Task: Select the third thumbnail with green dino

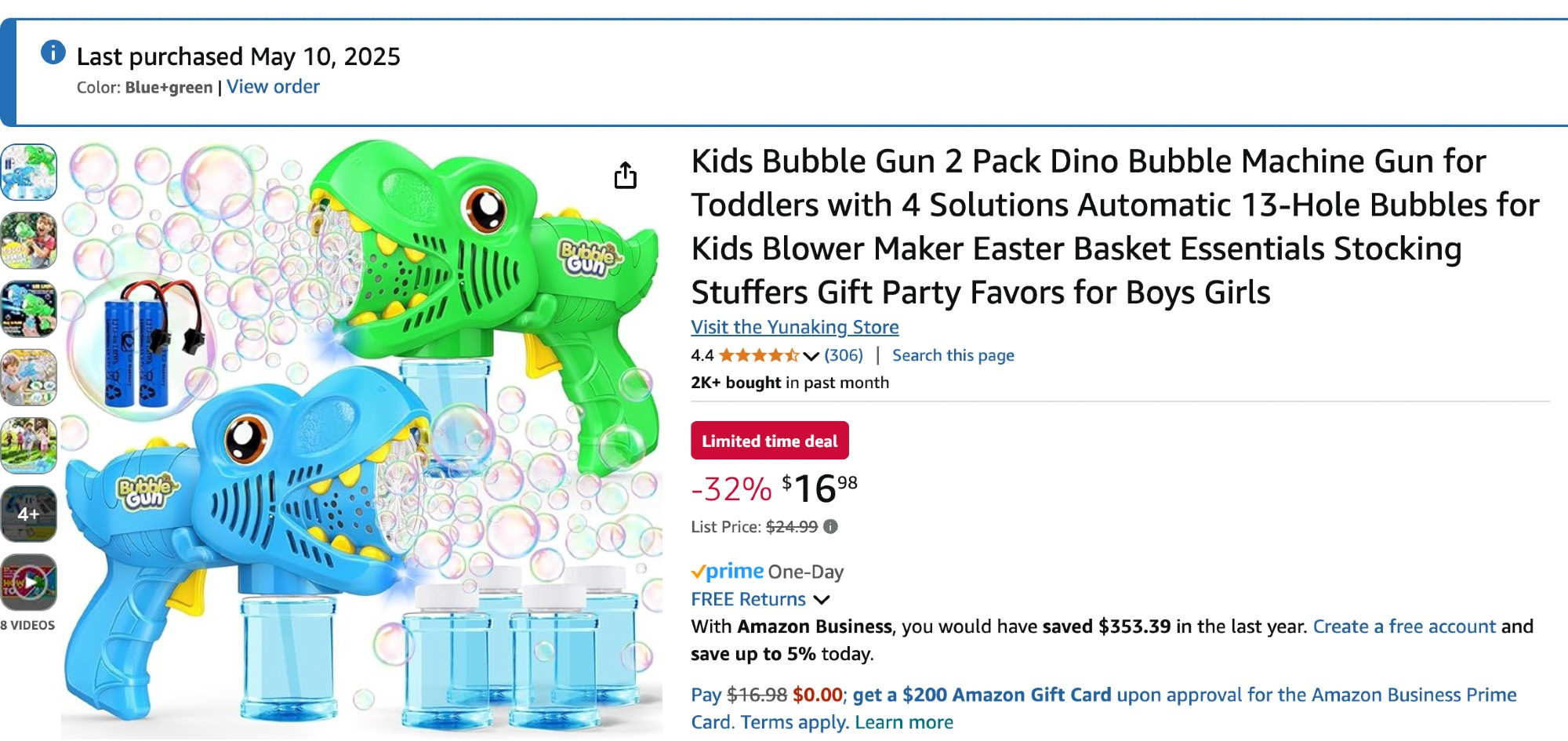Action: pos(29,308)
